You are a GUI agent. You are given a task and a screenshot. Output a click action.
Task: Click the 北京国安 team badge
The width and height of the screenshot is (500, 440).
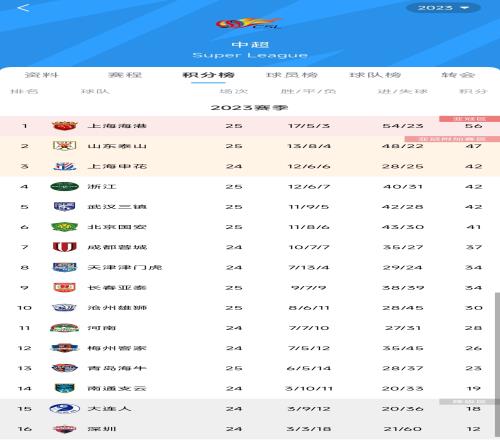click(x=65, y=227)
